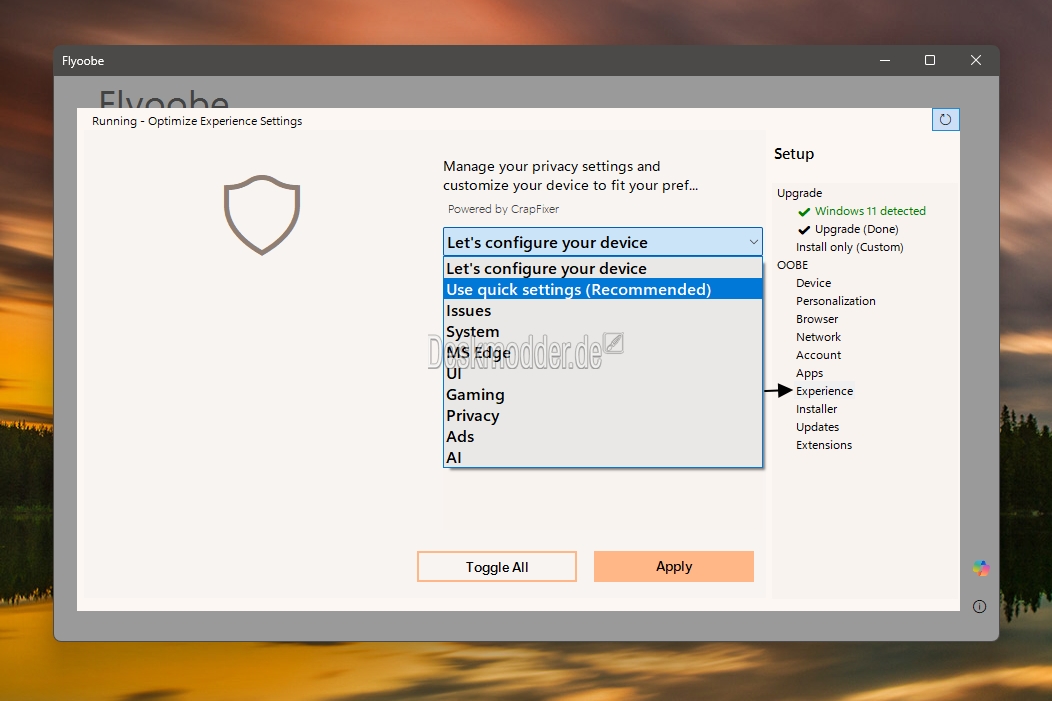Click the 'Powered by CrapFixer' text

(503, 209)
